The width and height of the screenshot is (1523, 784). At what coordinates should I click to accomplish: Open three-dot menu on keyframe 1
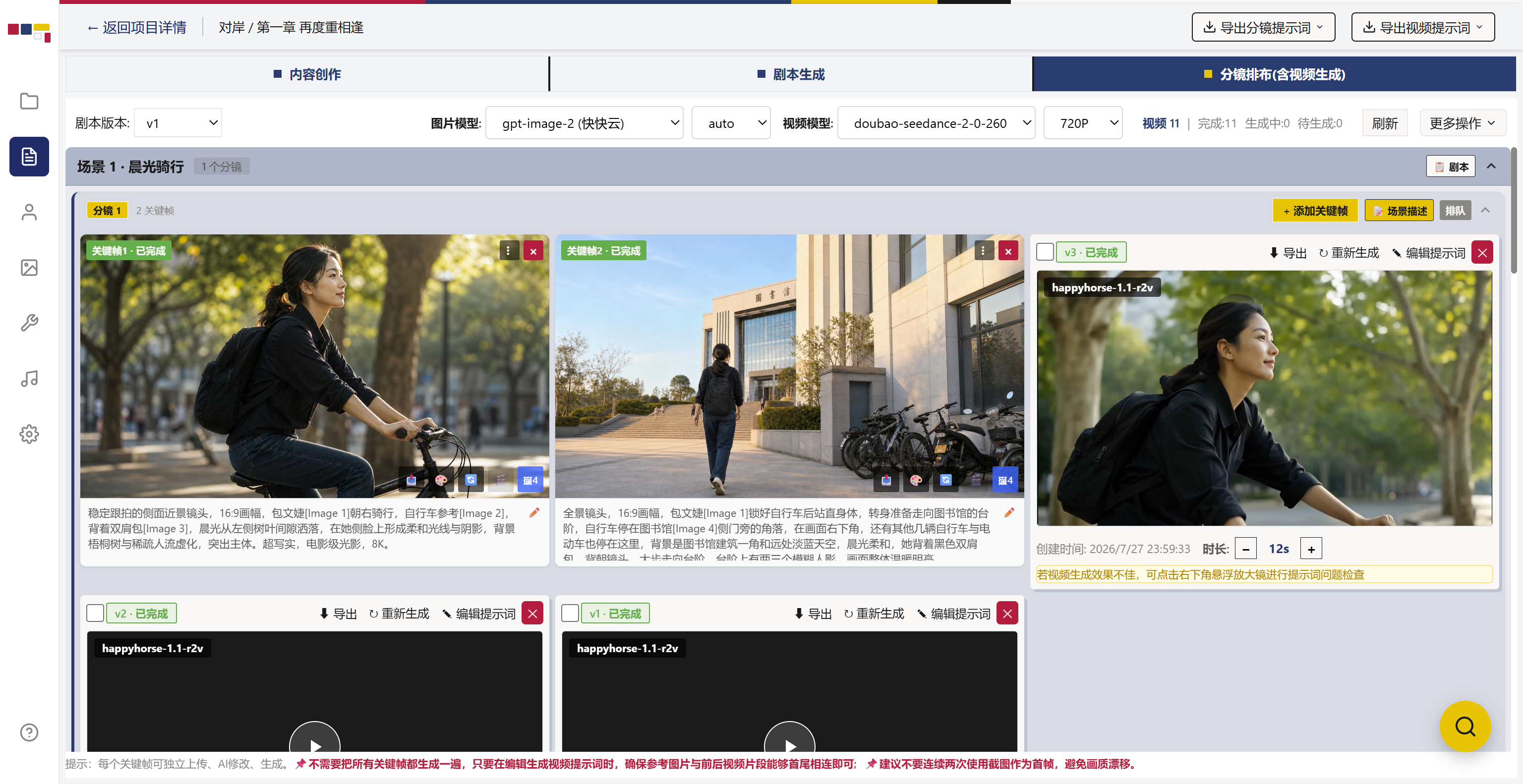(x=509, y=250)
